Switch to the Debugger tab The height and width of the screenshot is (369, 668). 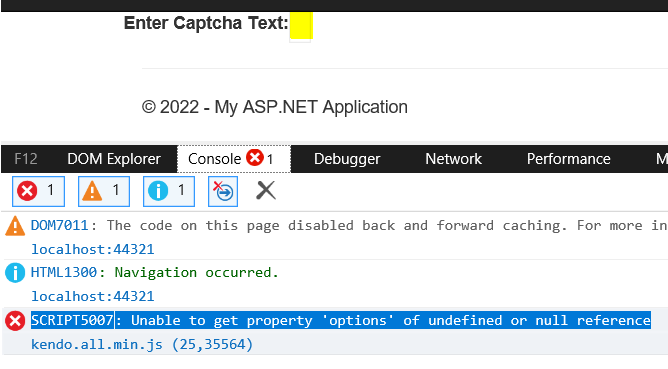coord(347,159)
